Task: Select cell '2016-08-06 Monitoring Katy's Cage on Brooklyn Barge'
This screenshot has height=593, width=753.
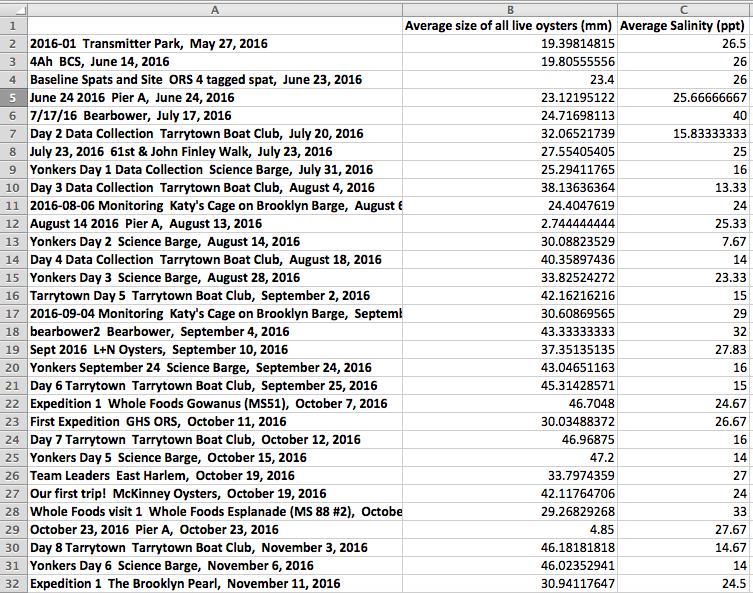Action: (x=215, y=206)
